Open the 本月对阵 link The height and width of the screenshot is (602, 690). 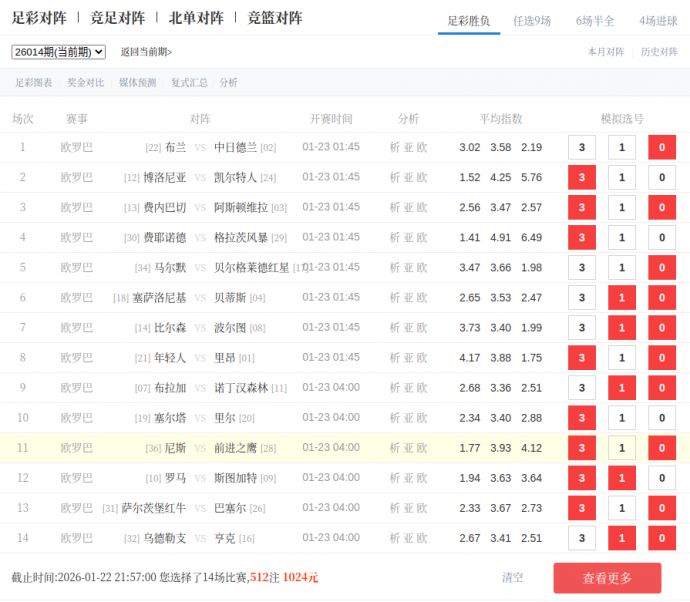pyautogui.click(x=605, y=52)
